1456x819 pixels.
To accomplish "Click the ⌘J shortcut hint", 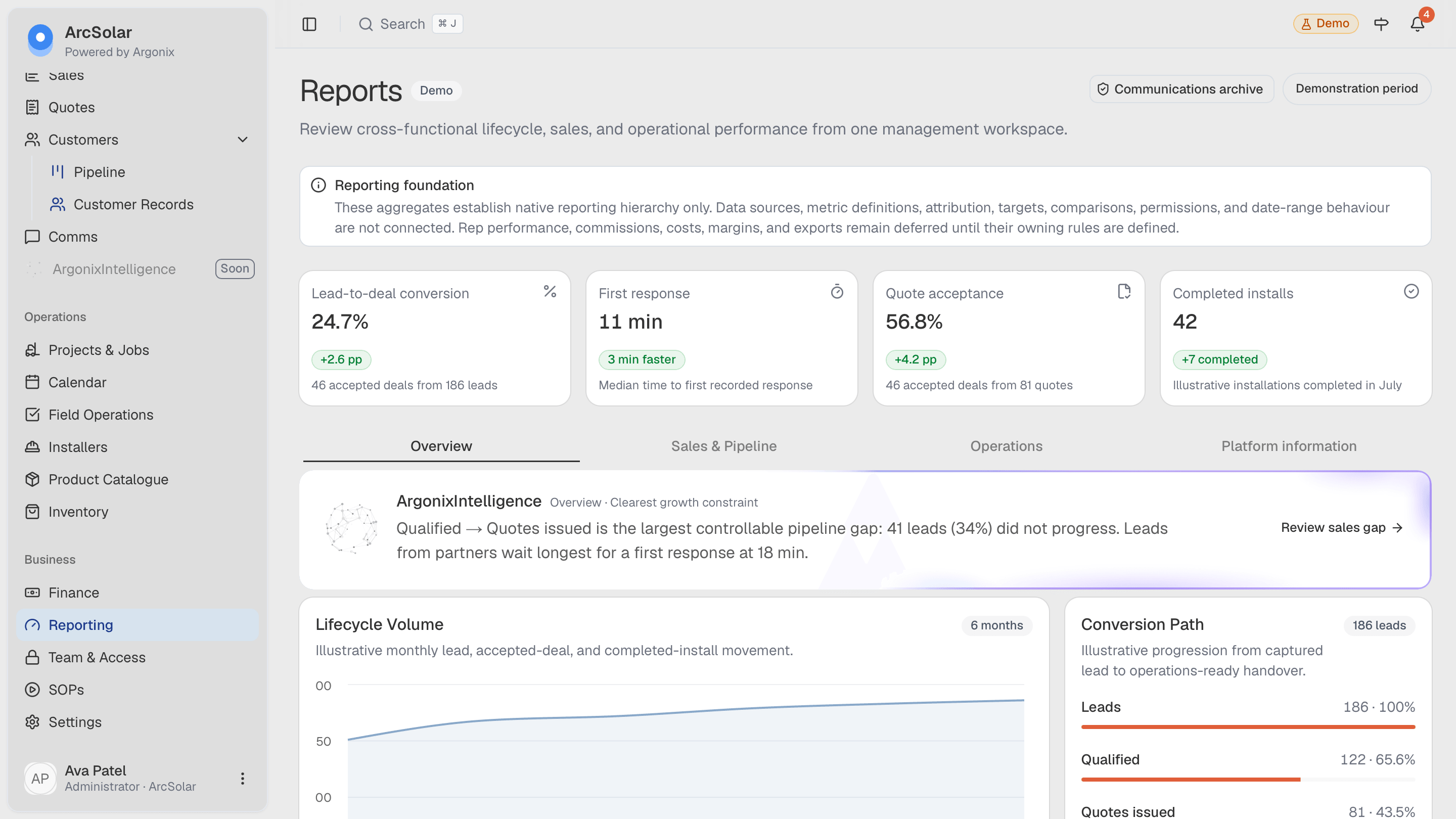I will (447, 24).
